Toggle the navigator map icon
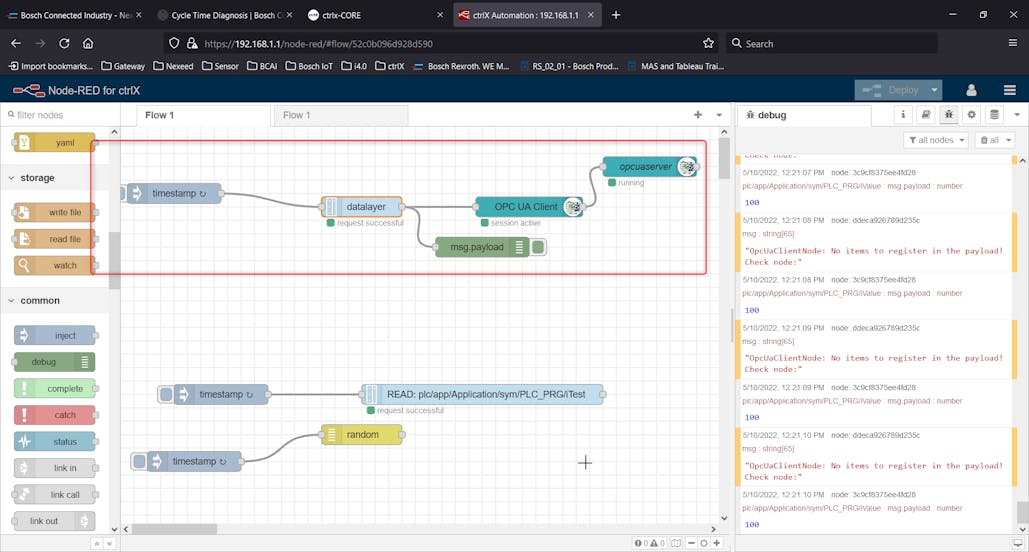This screenshot has width=1029, height=552. (677, 543)
